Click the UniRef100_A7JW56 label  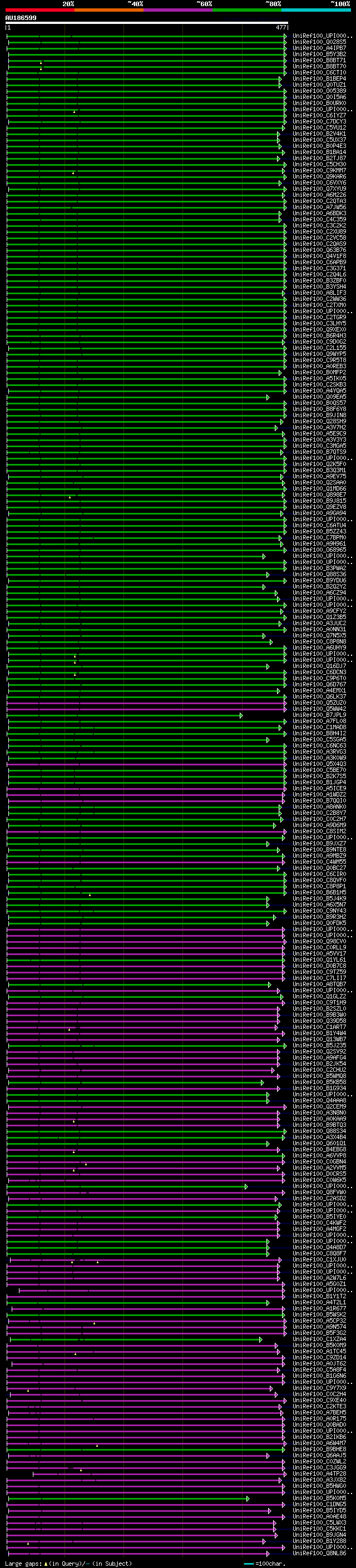[x=319, y=207]
